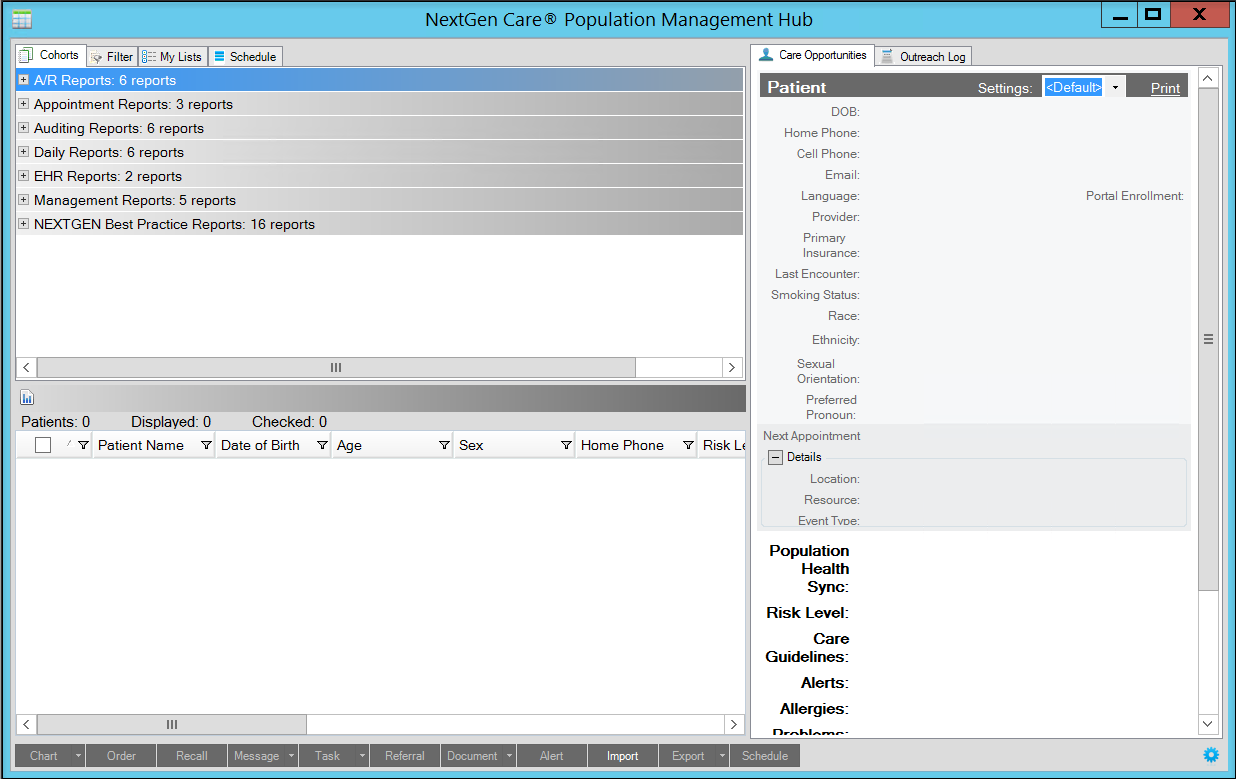Click the application icon in the title bar

pos(21,19)
